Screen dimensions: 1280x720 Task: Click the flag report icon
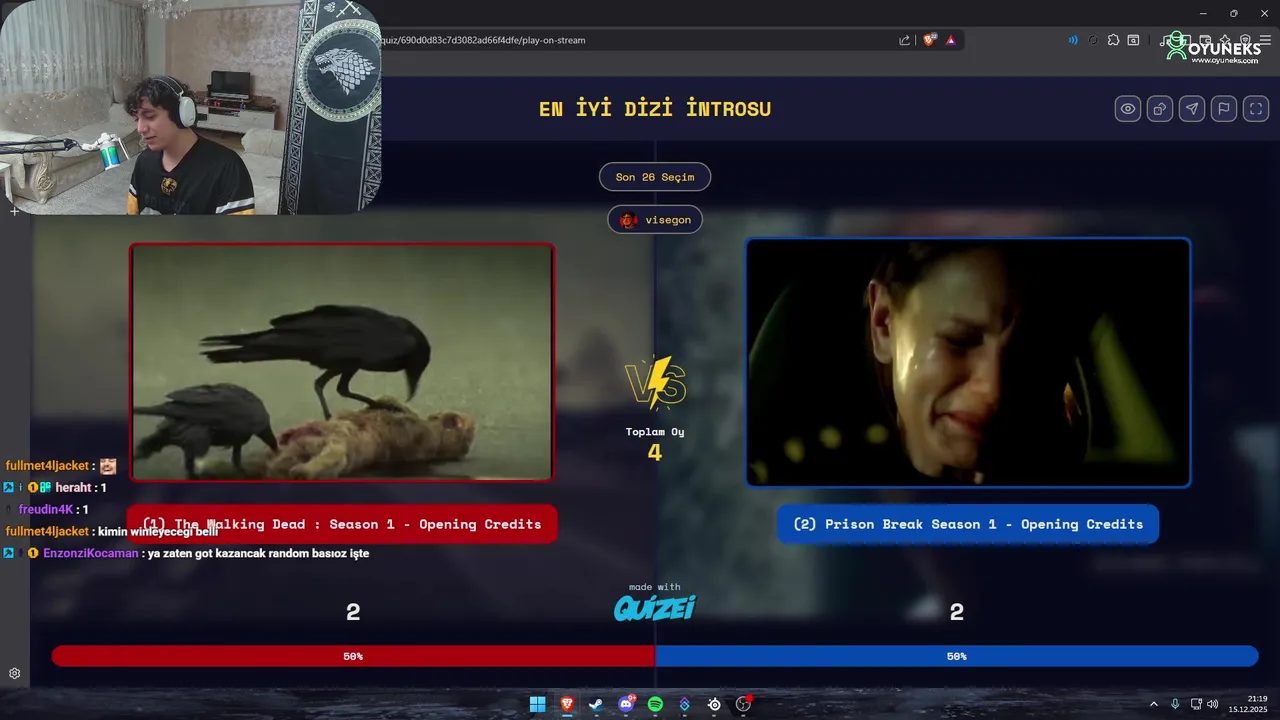pos(1224,109)
